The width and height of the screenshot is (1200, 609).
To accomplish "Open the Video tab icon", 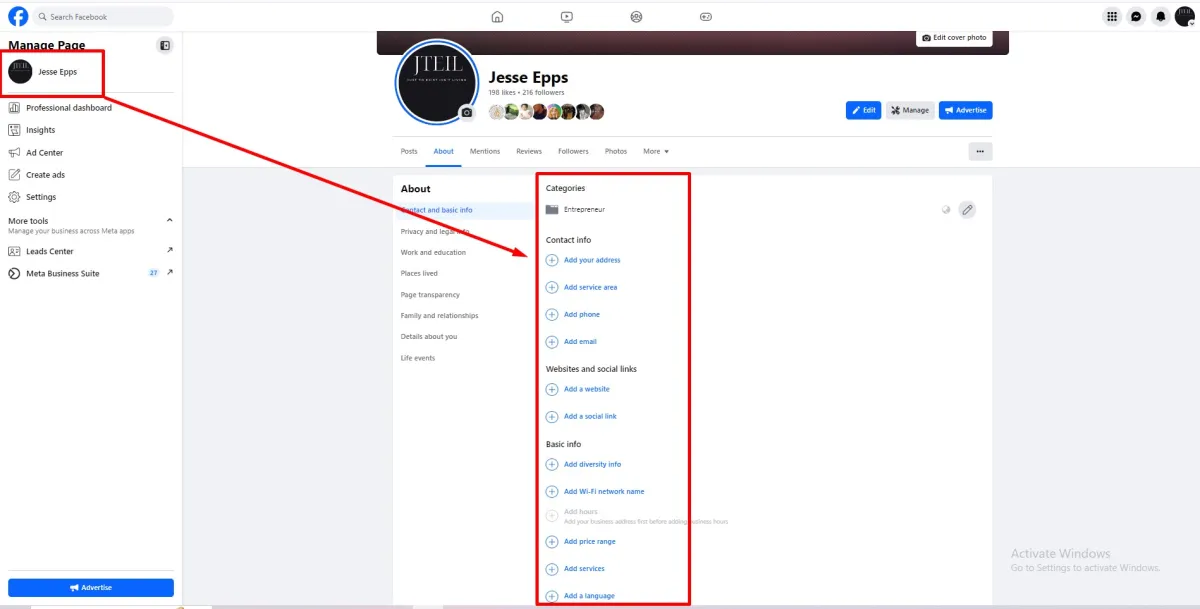I will click(x=567, y=16).
